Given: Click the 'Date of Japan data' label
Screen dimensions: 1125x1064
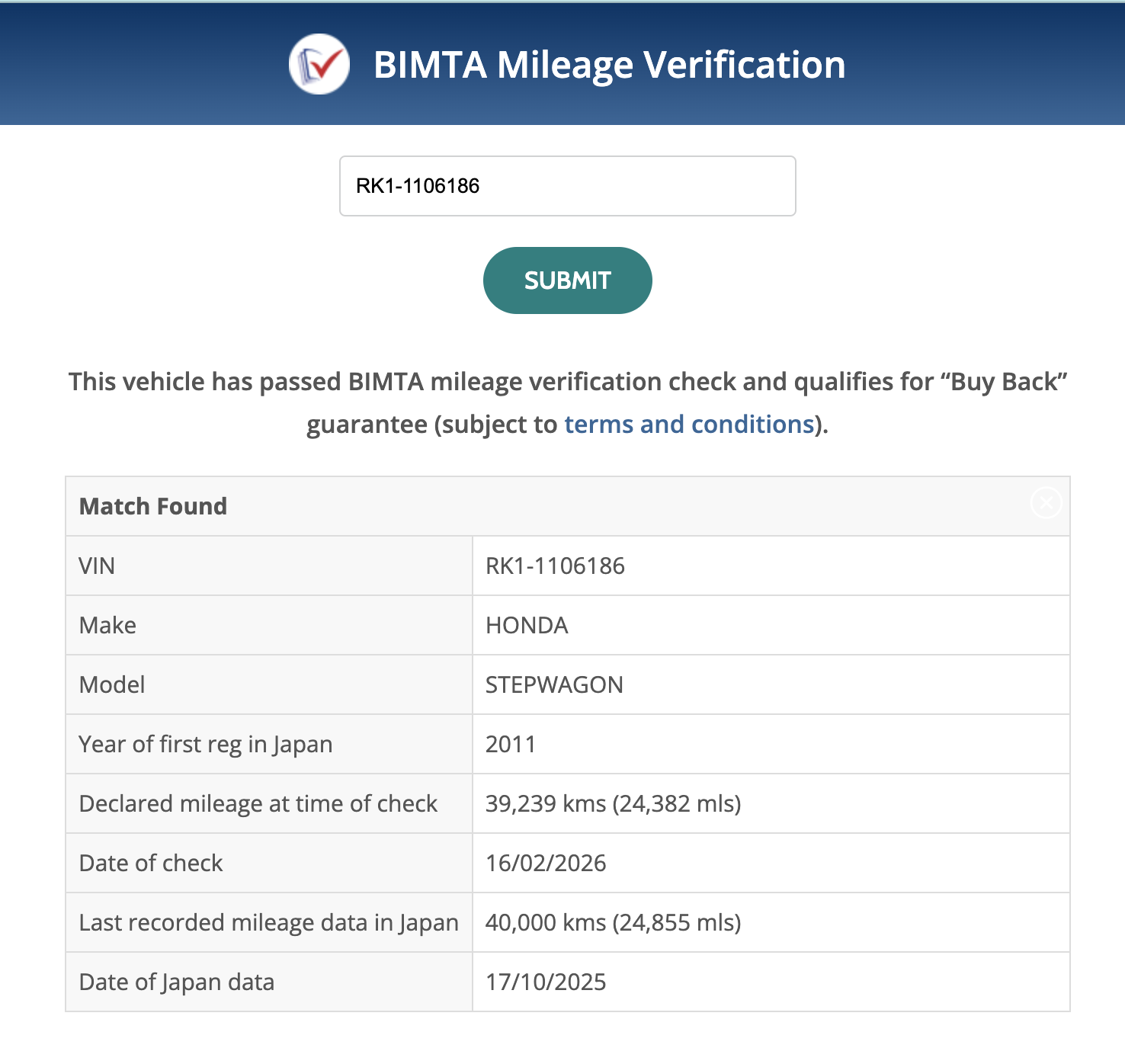Looking at the screenshot, I should [177, 982].
